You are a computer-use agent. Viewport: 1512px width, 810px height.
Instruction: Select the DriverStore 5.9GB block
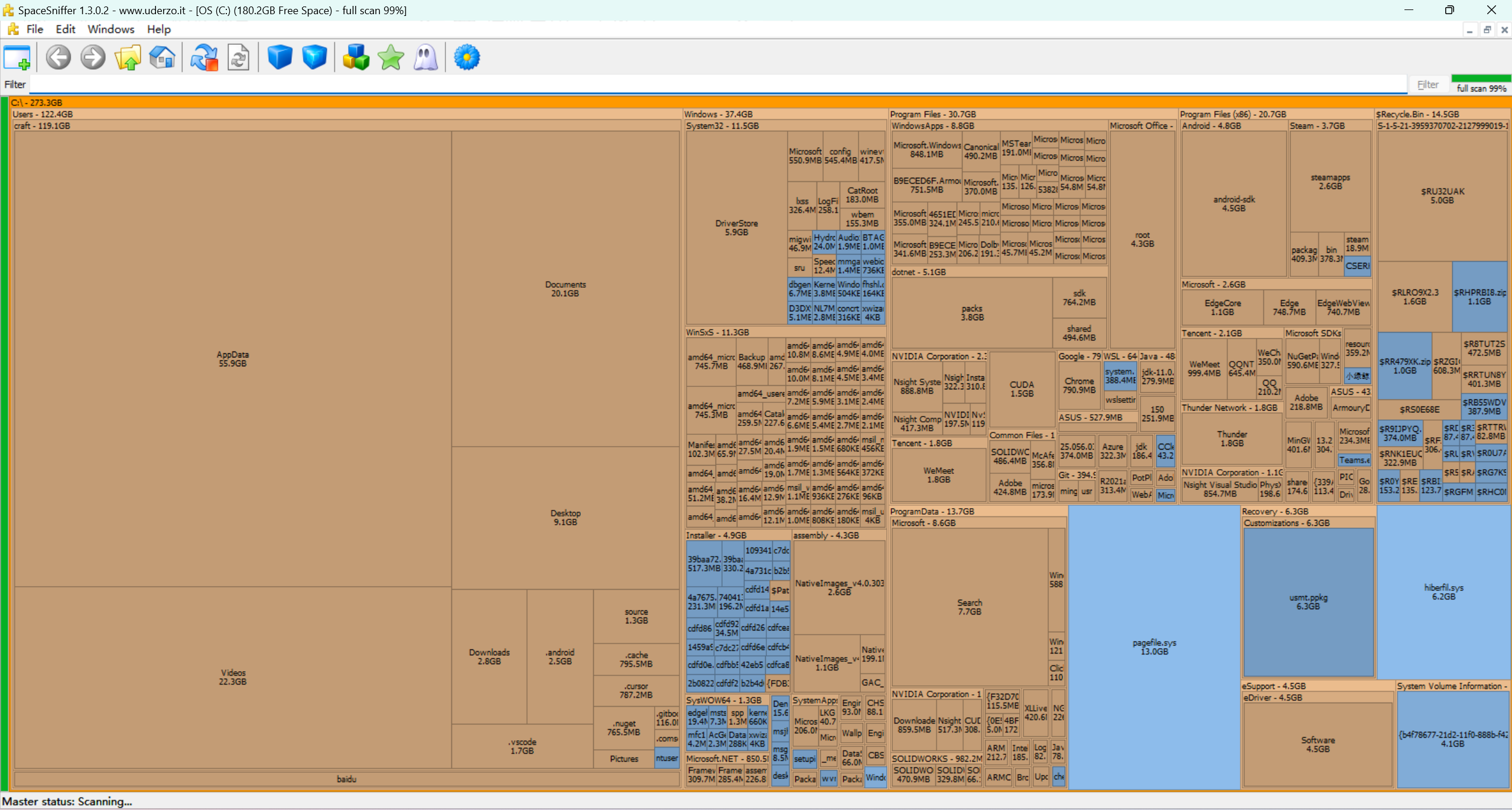[736, 227]
